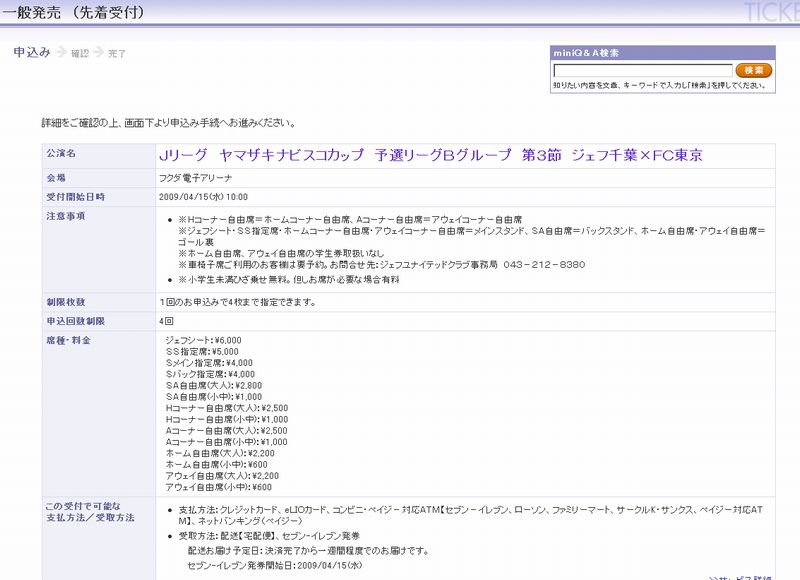The image size is (800, 580).
Task: Click the price line Aコーナー自由席(小中):¥1,000
Action: coord(227,442)
